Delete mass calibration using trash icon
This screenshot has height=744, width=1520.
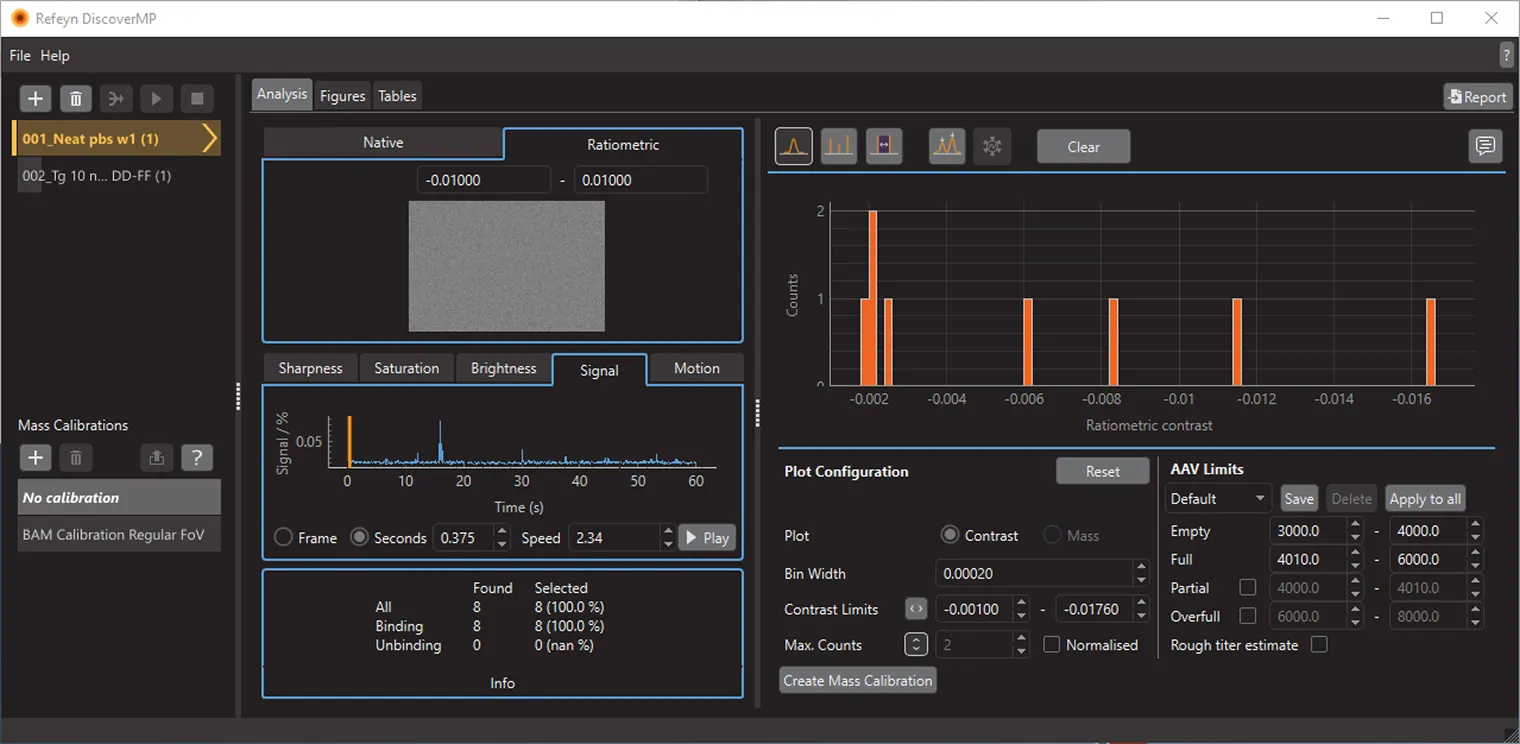(x=76, y=458)
